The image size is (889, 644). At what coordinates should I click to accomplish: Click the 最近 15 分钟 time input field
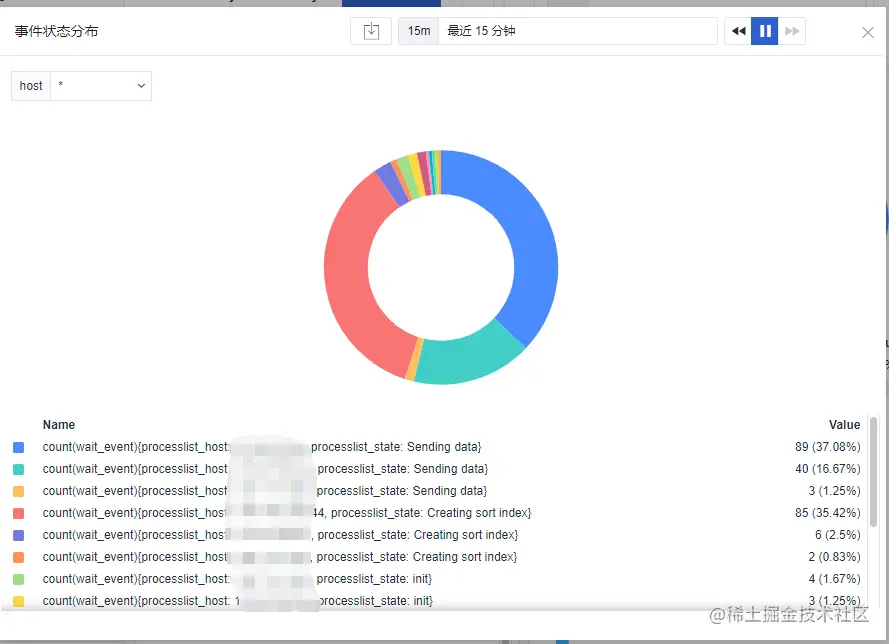pyautogui.click(x=578, y=31)
